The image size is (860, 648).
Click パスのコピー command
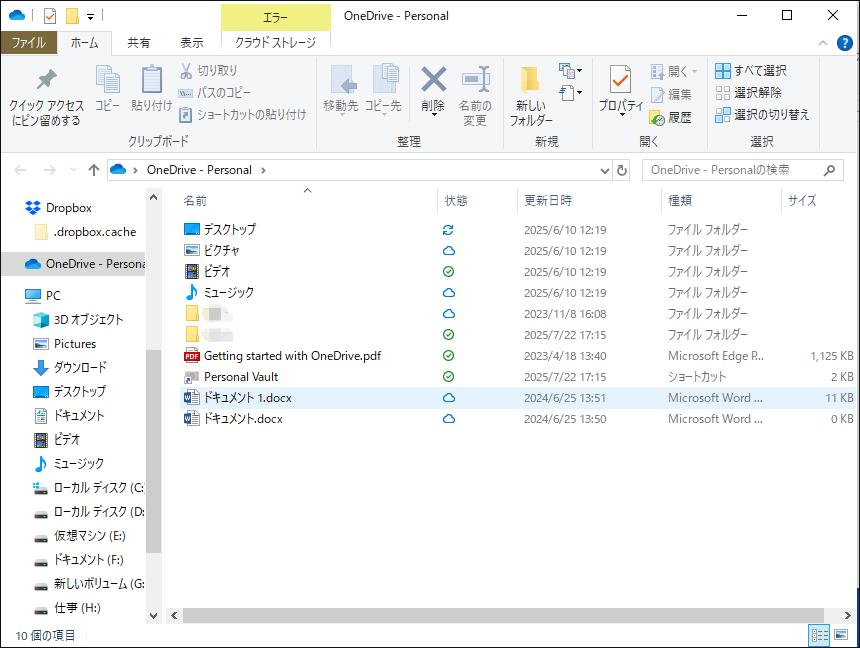[215, 92]
